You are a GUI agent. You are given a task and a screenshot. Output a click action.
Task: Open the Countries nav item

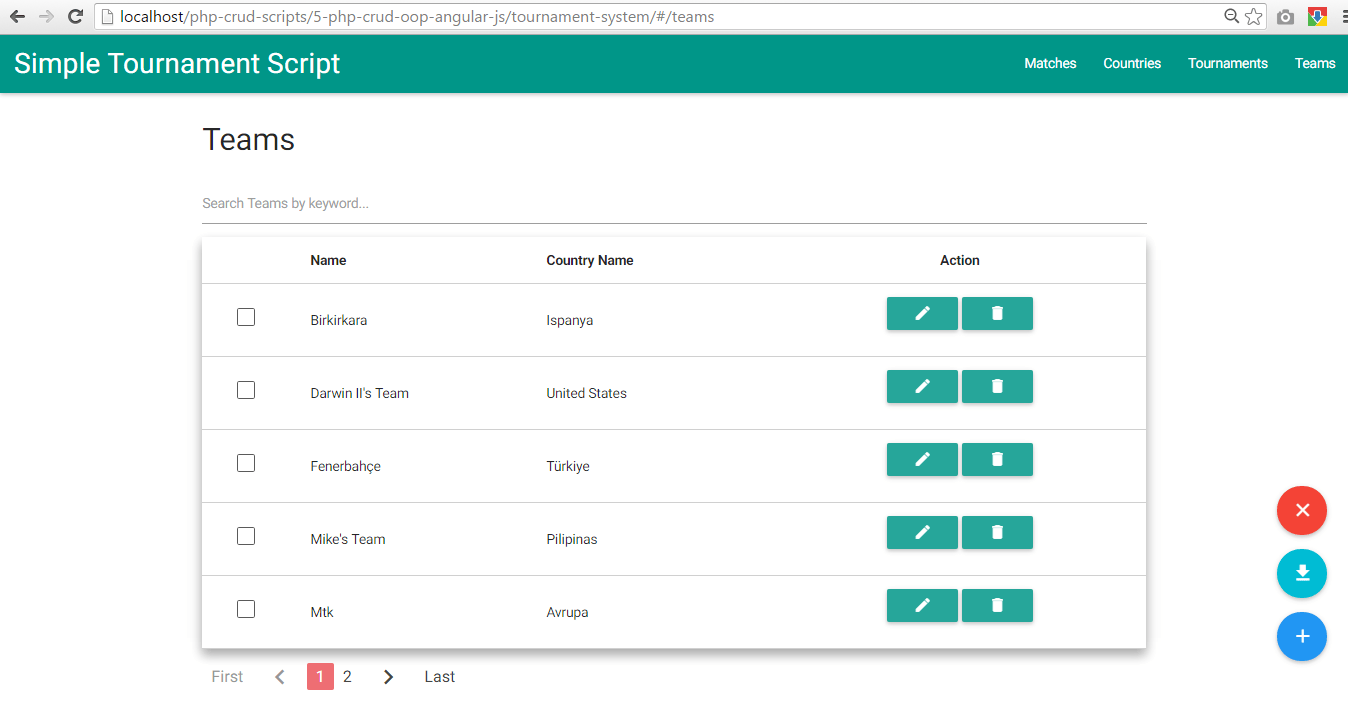[x=1132, y=63]
